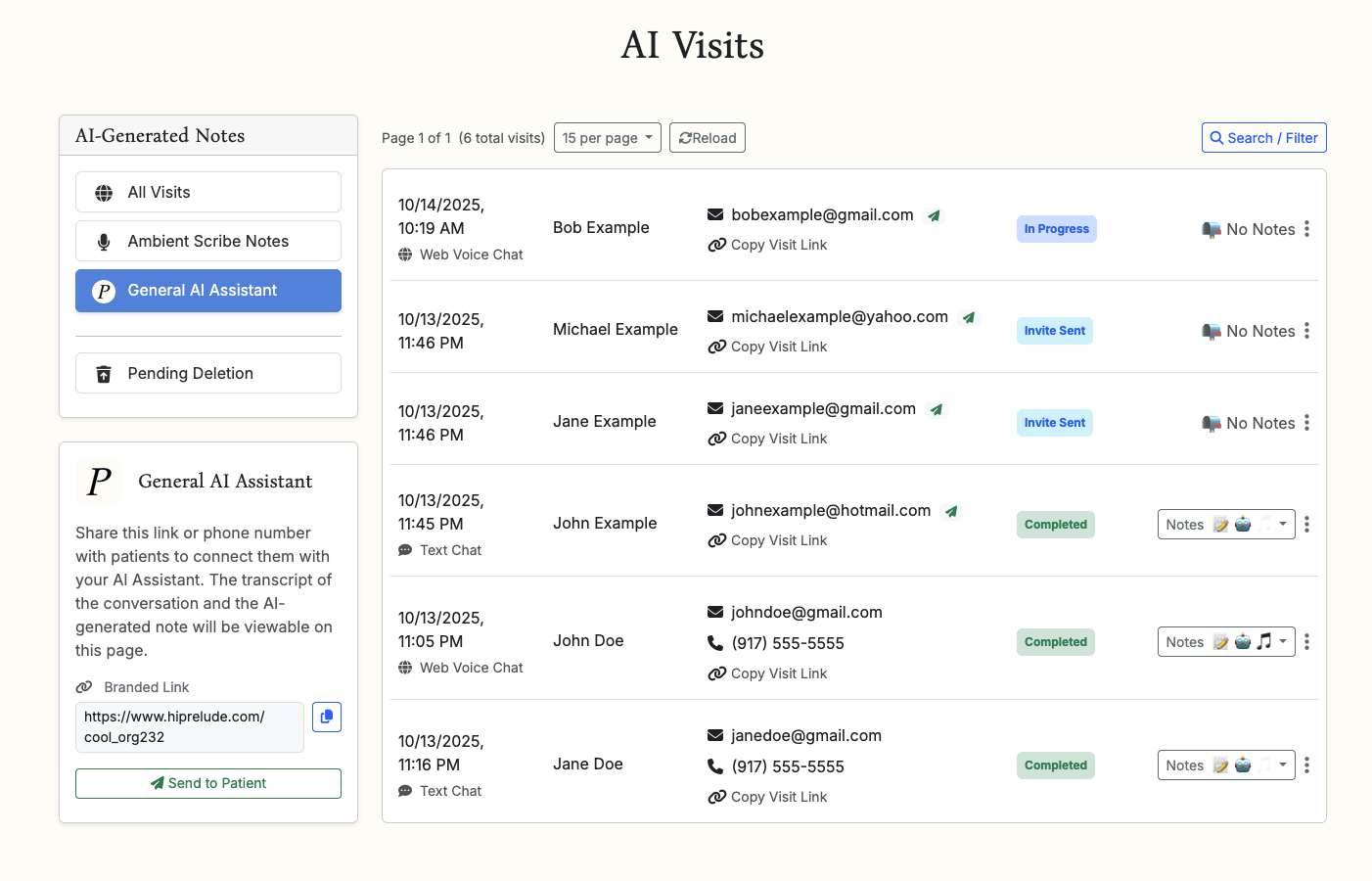Select All Visits in sidebar
The image size is (1372, 881).
pos(208,192)
